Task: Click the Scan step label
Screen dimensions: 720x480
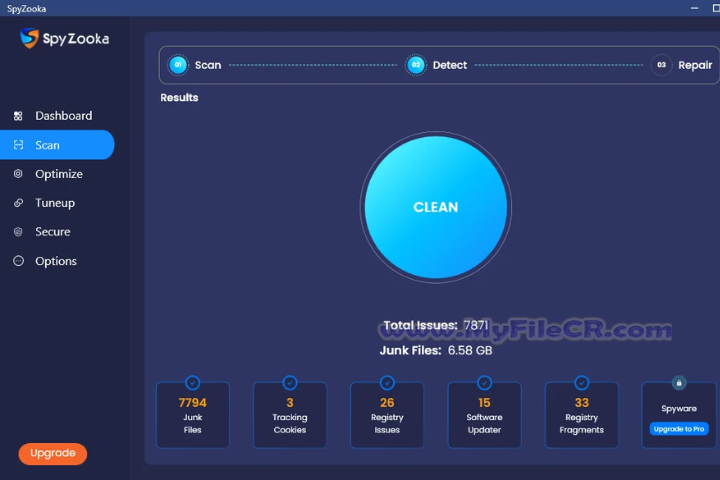Action: pos(208,65)
